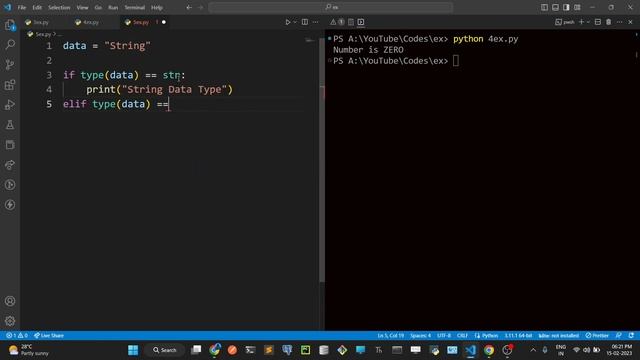
Task: Open Extensions view in activity bar
Action: (10, 85)
